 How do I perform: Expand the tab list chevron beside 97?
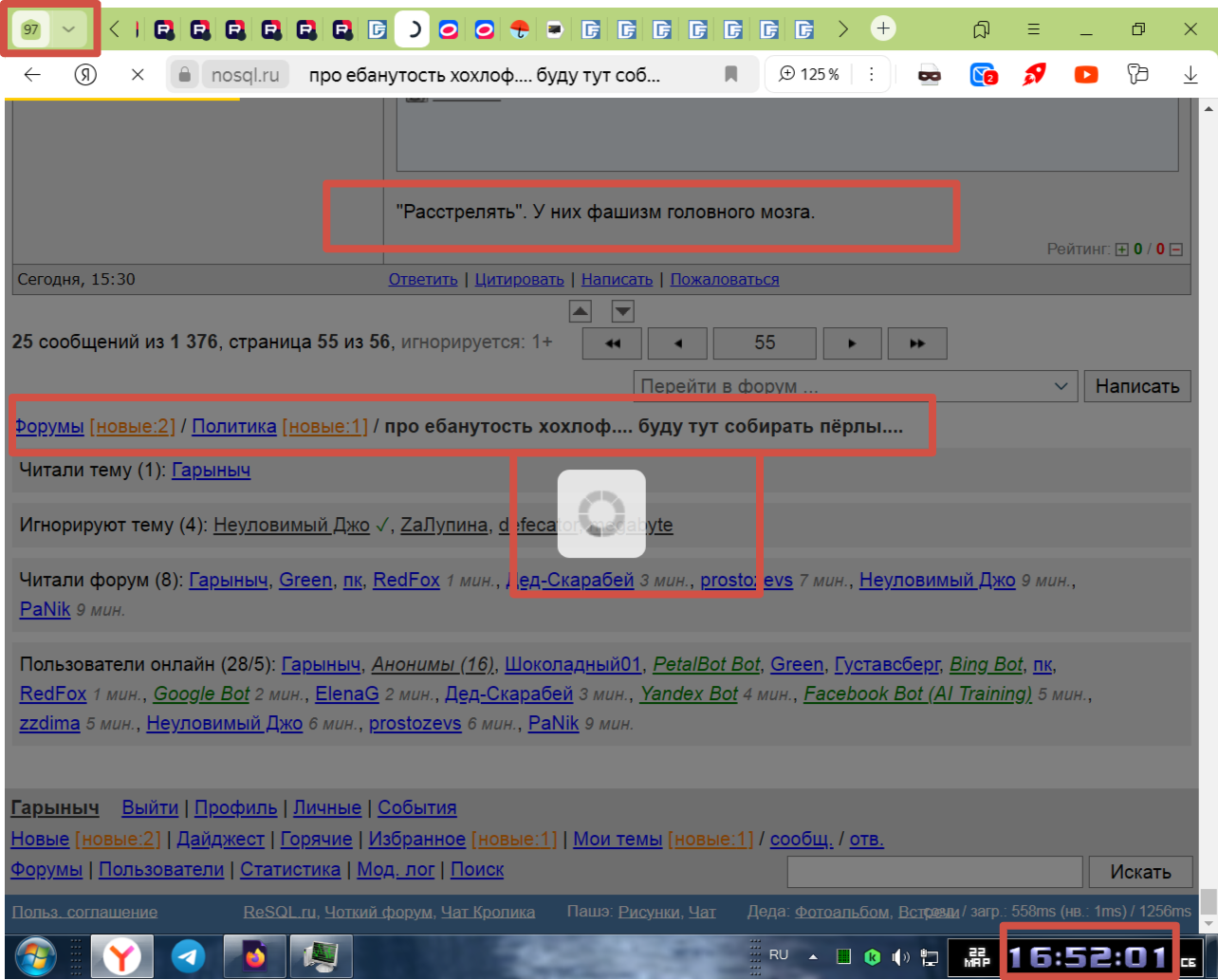[68, 28]
